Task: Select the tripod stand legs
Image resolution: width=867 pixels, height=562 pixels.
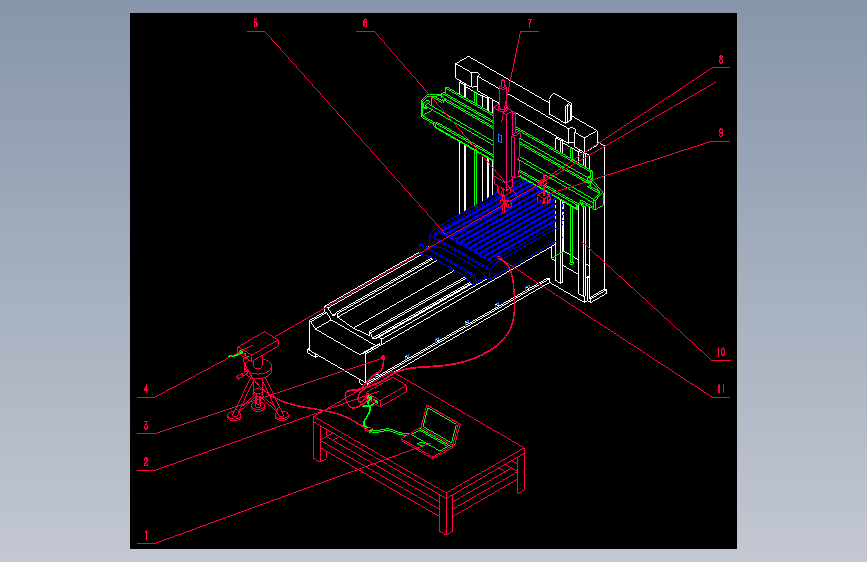Action: 258,396
